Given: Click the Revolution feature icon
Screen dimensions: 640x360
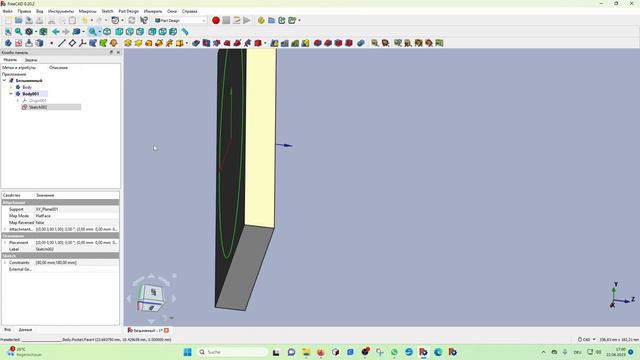Looking at the screenshot, I should 138,43.
